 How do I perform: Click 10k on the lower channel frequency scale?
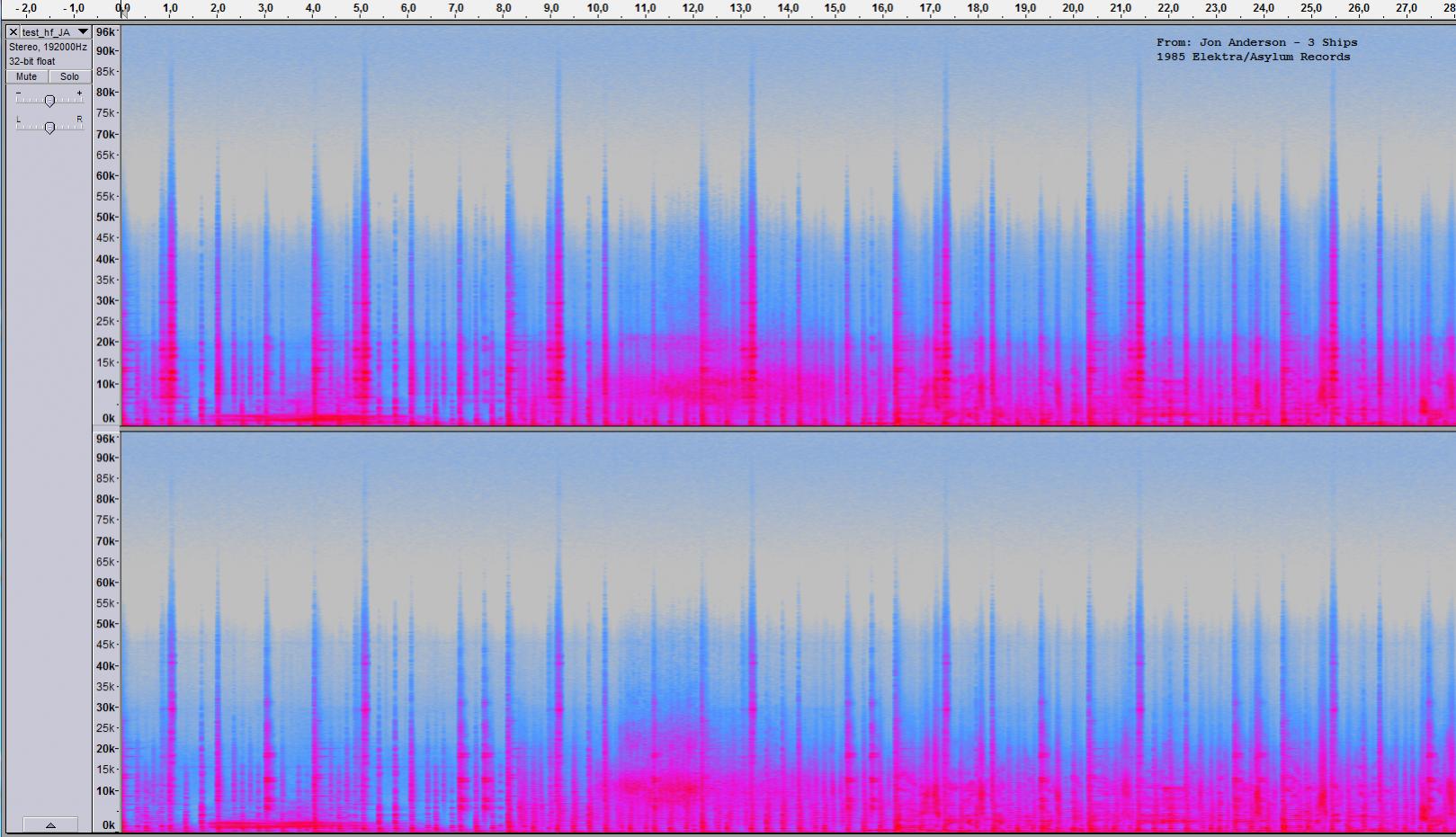(106, 791)
